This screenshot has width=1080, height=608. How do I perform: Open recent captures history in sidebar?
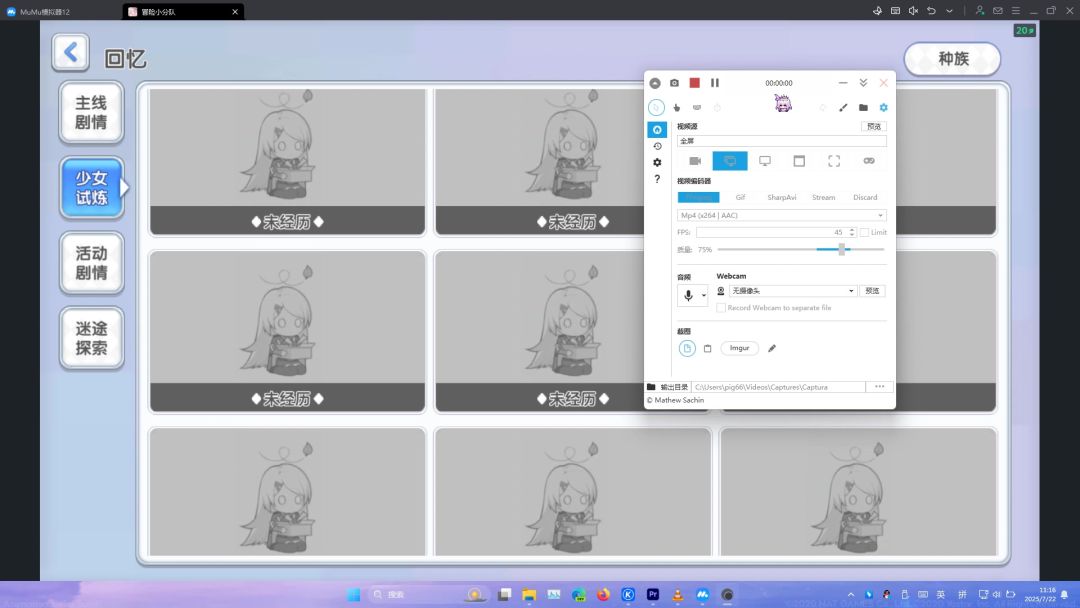click(657, 146)
